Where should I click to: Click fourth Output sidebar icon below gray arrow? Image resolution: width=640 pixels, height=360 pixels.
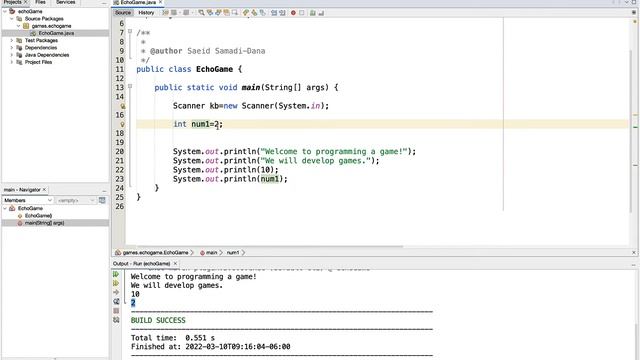coord(116,302)
